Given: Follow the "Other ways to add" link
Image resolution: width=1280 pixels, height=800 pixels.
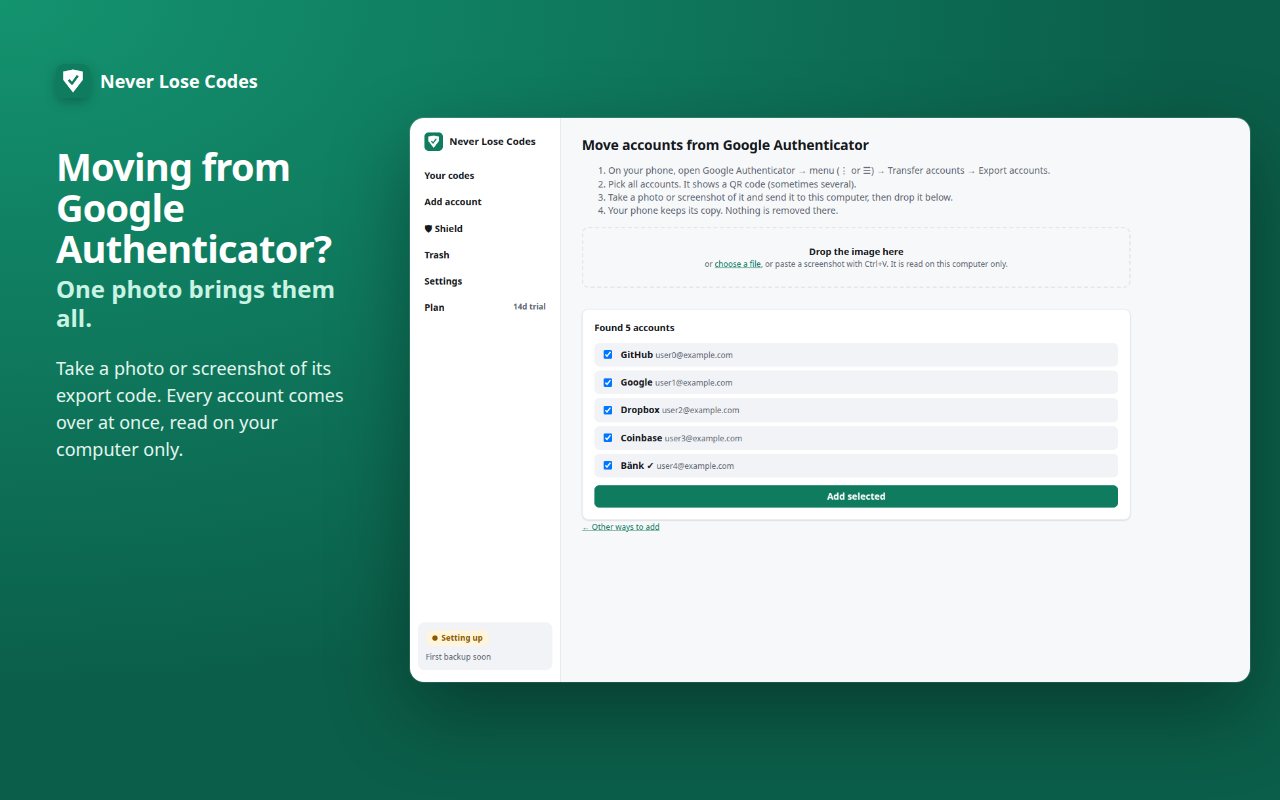Looking at the screenshot, I should click(x=621, y=527).
